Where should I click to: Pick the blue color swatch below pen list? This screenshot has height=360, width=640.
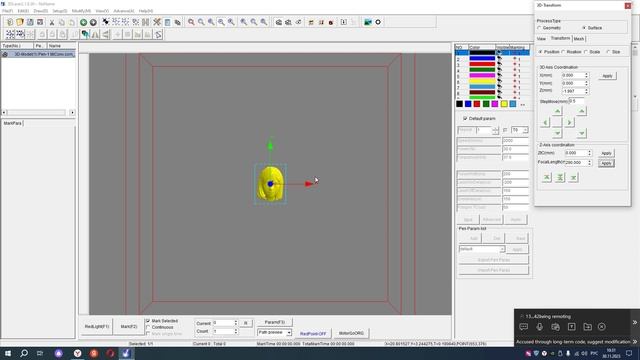[x=468, y=104]
